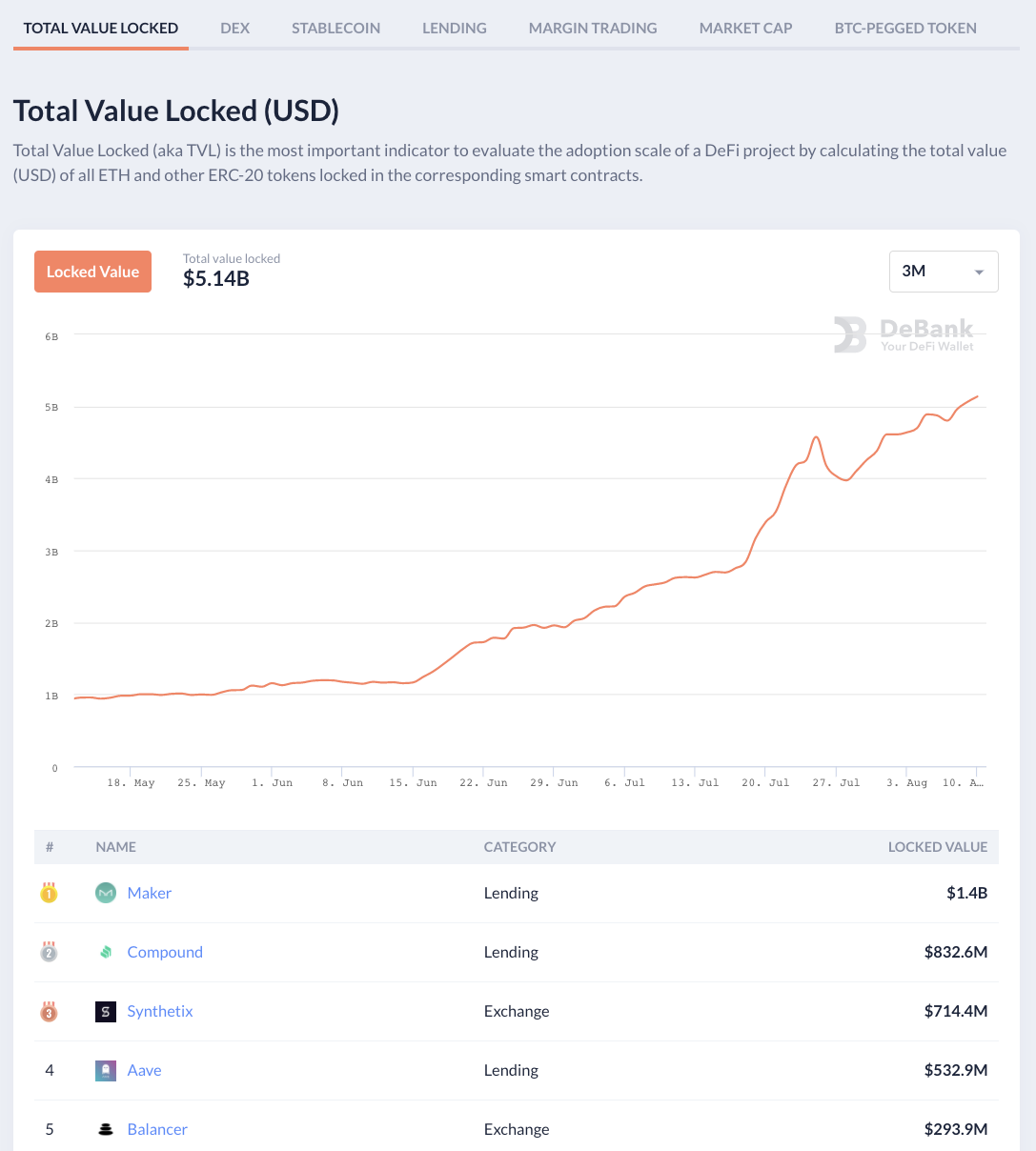Switch to the Total Value Locked tab

pos(101,28)
